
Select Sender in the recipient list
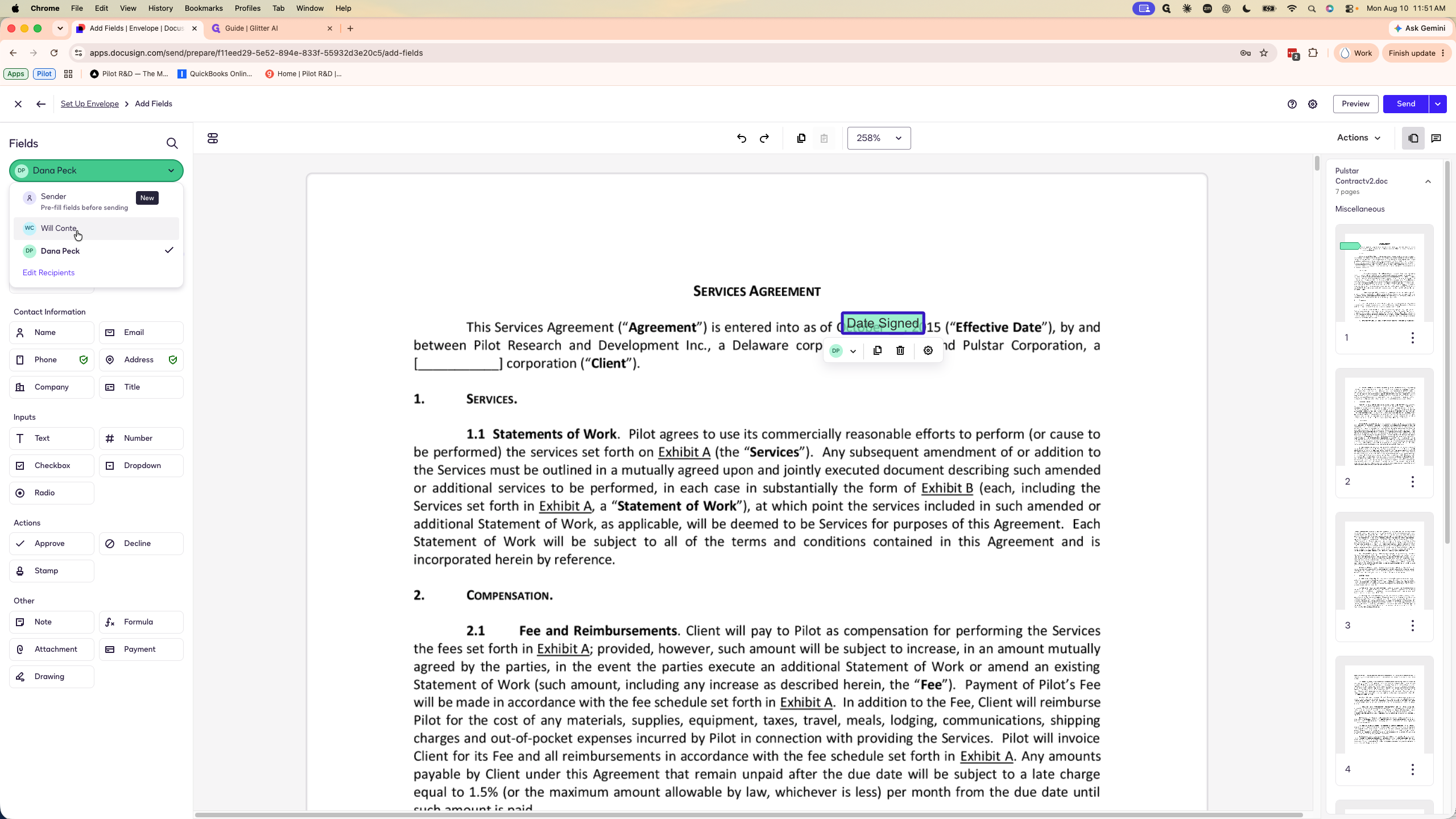click(x=96, y=201)
